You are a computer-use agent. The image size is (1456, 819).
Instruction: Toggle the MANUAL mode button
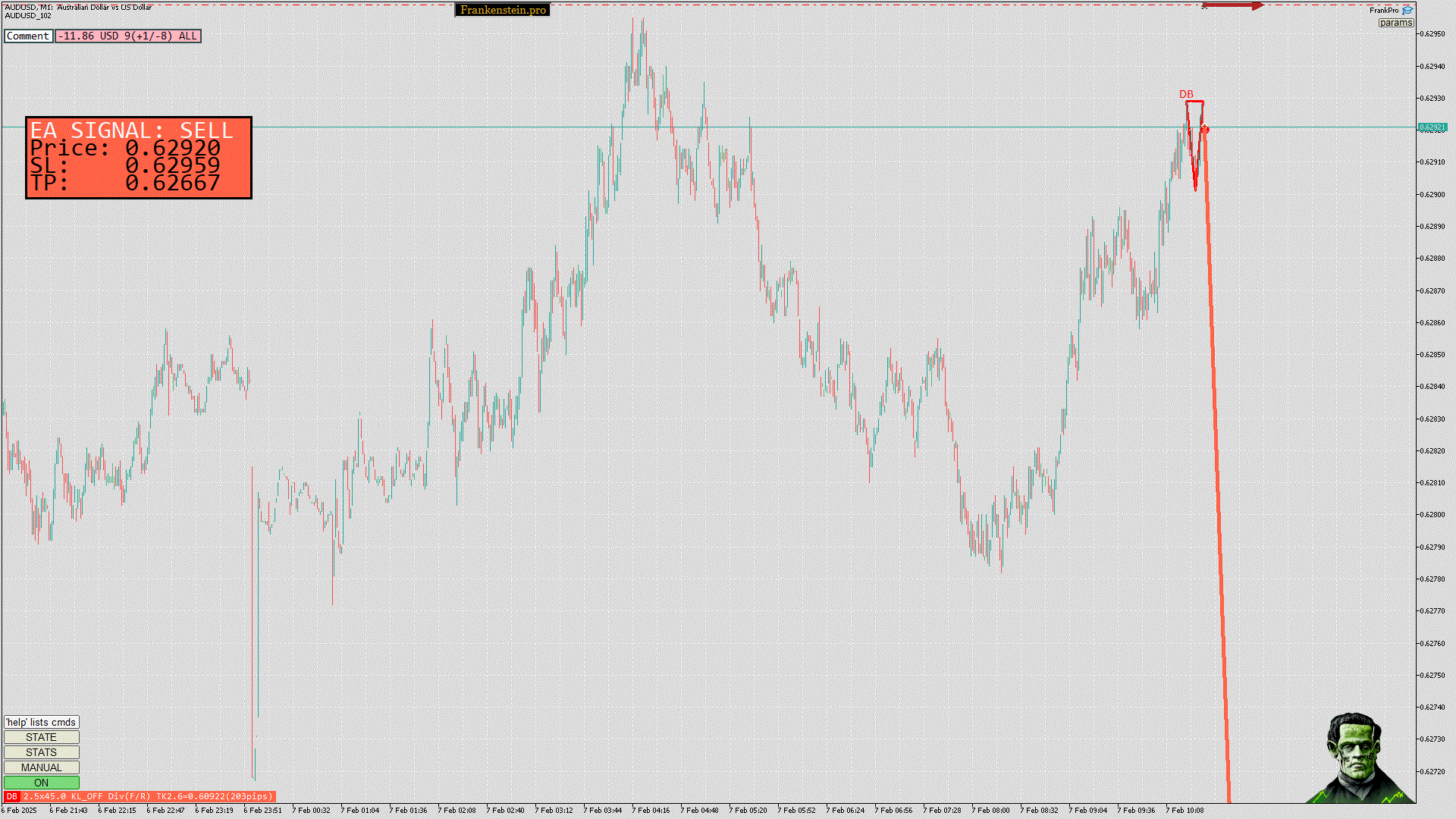(x=42, y=767)
